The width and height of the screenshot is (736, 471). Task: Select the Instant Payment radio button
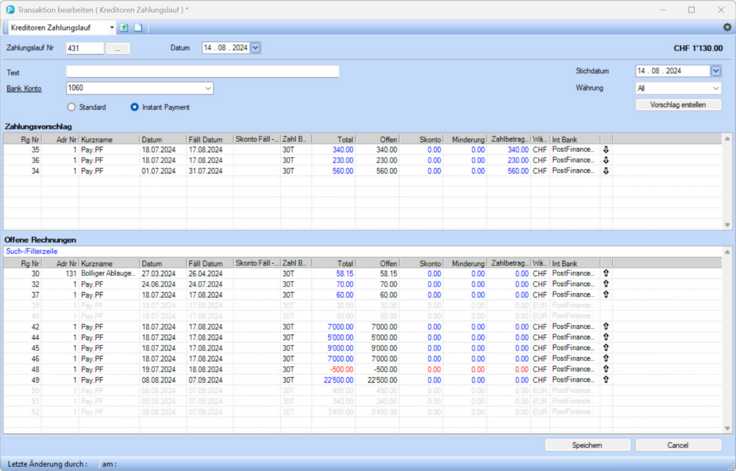(x=135, y=107)
